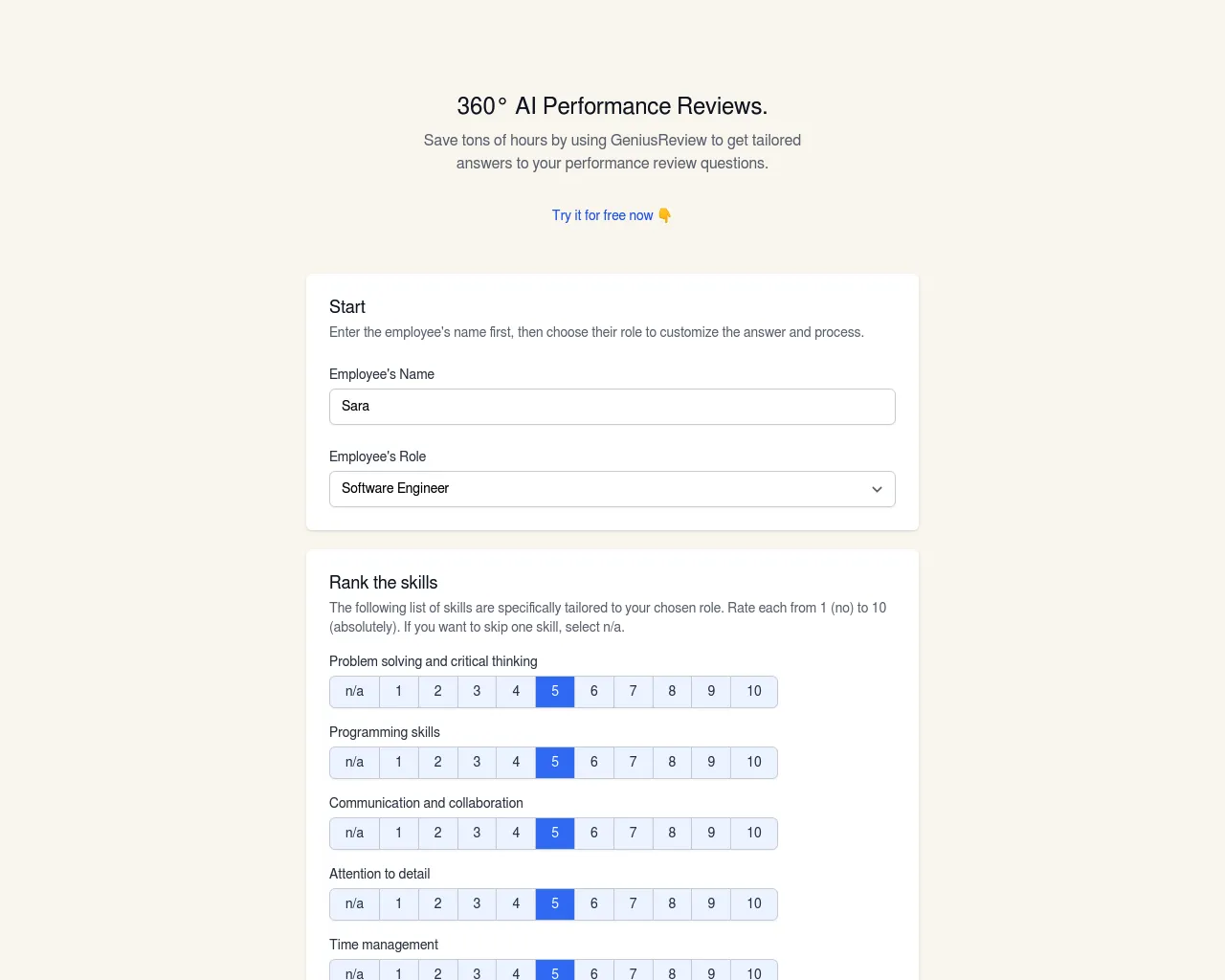This screenshot has width=1225, height=980.
Task: Click the Employee's Name input field
Action: pyautogui.click(x=612, y=407)
